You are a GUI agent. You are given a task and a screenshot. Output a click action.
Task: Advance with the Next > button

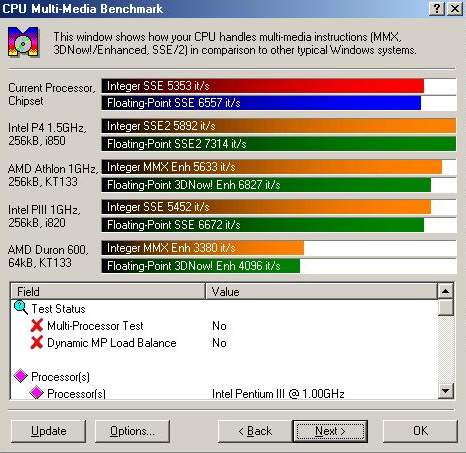pos(330,431)
